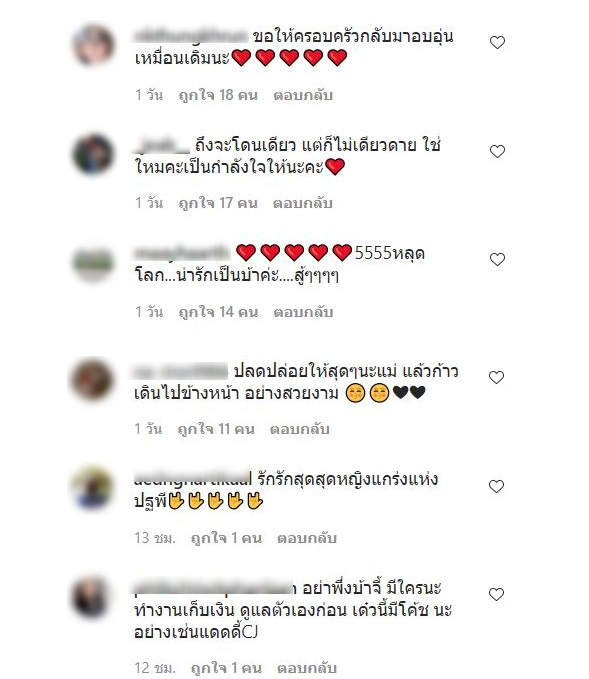Open avatar of the 5555หลุดโลก commenter

pos(93,262)
